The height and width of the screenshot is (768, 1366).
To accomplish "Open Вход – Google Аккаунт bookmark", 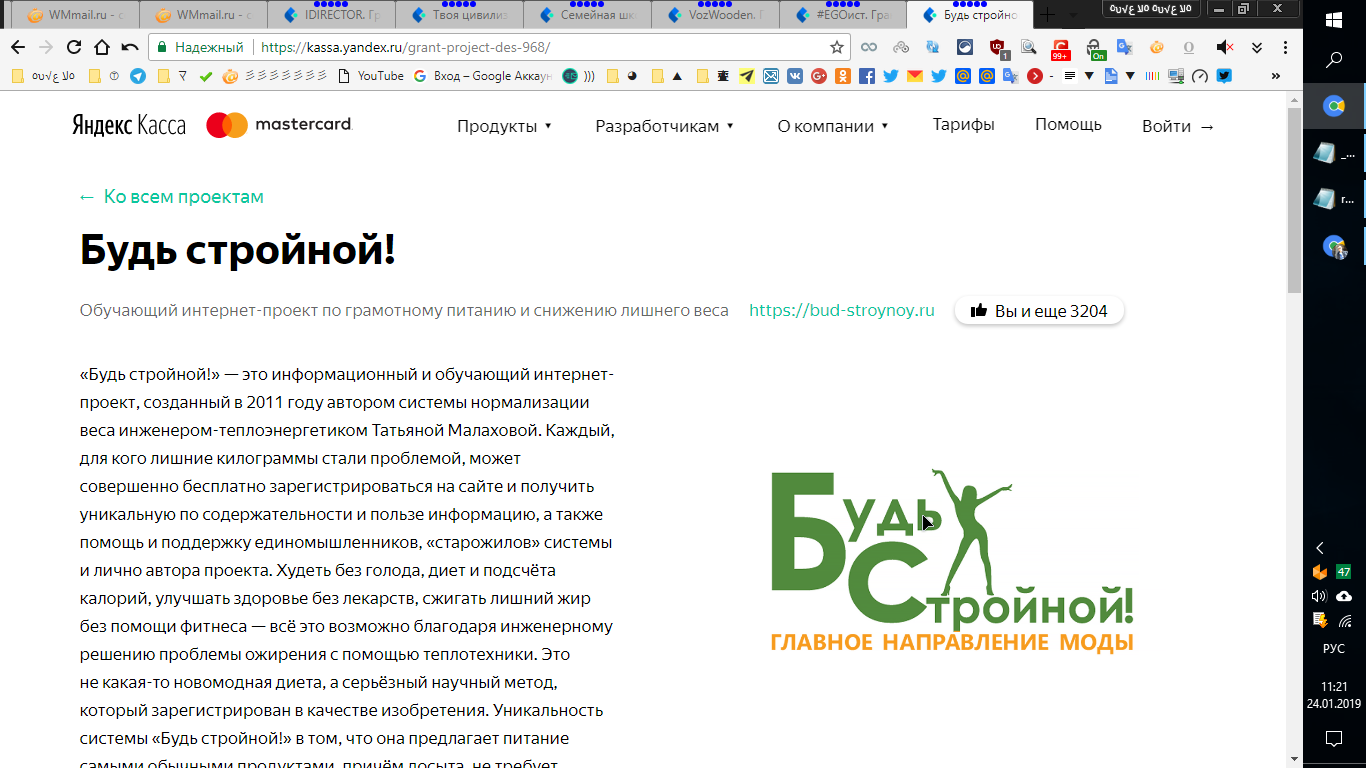I will coord(482,76).
